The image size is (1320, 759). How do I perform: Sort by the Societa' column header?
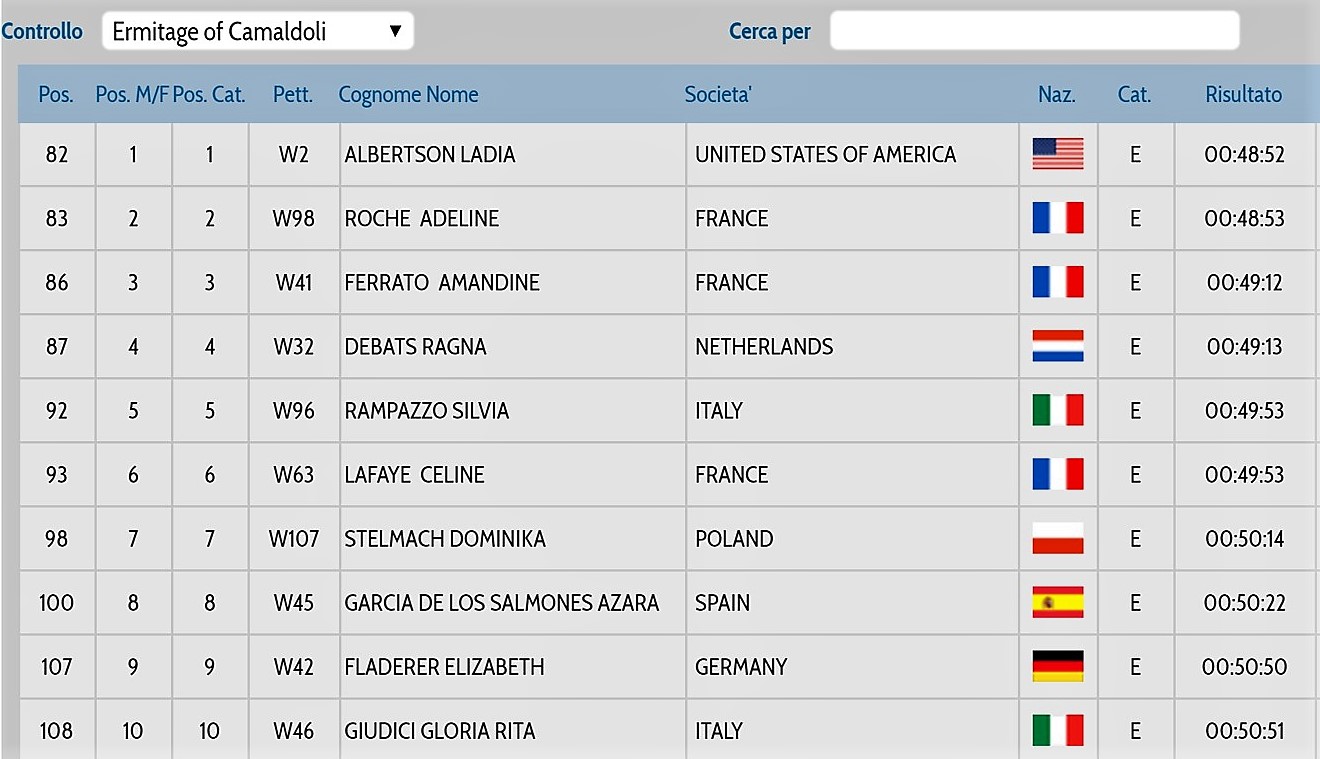point(718,95)
